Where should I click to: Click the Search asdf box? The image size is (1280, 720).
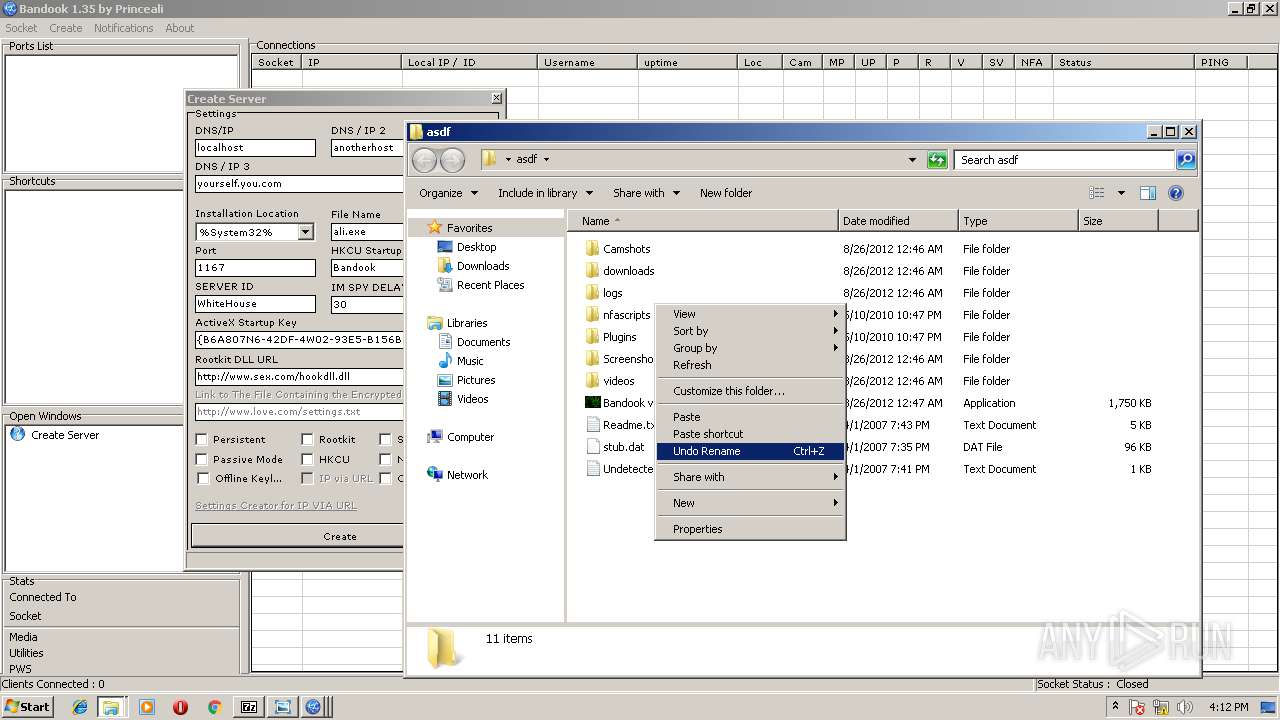click(x=1065, y=160)
